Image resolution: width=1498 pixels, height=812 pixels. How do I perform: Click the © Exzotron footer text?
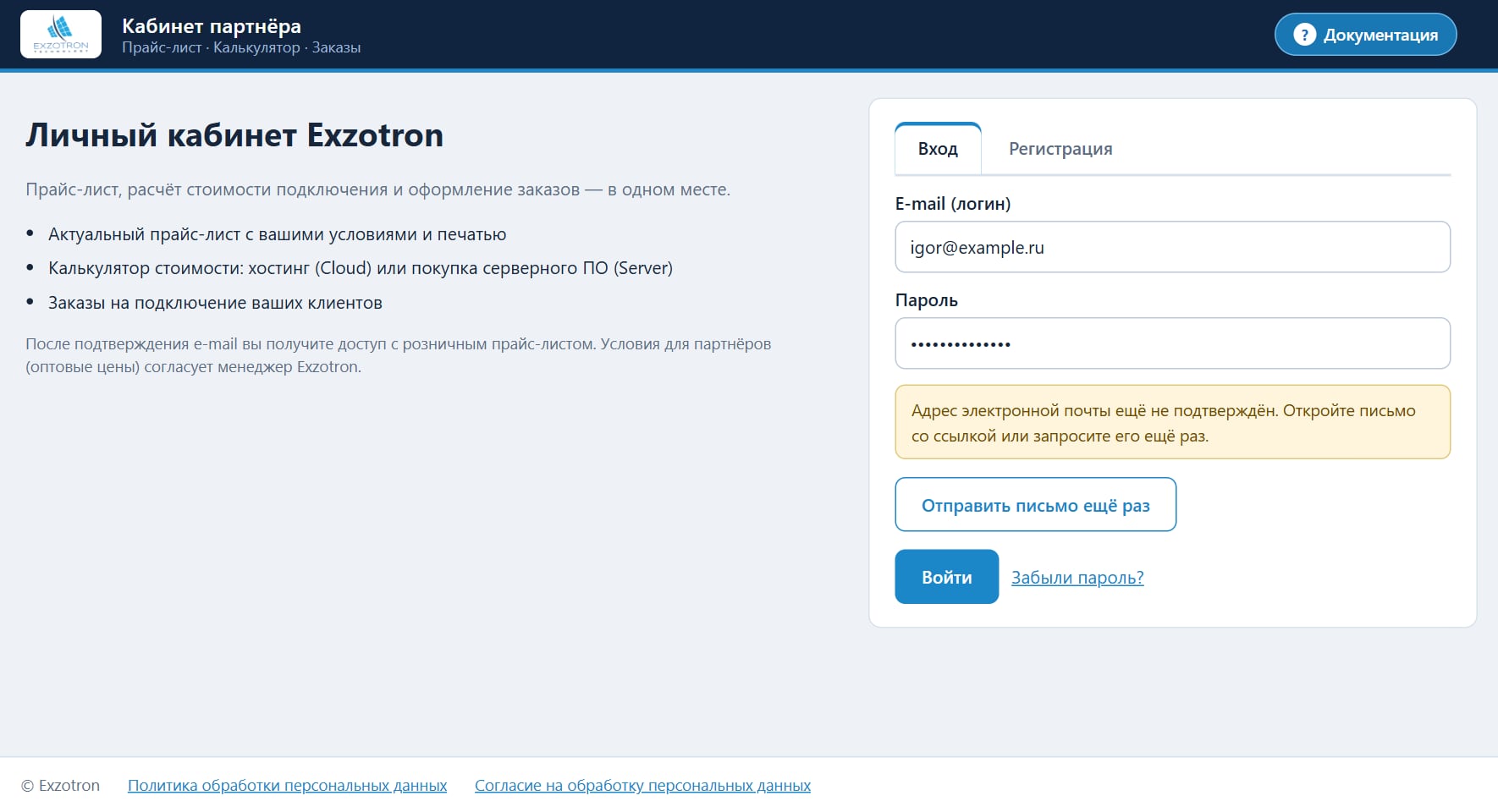click(x=60, y=786)
